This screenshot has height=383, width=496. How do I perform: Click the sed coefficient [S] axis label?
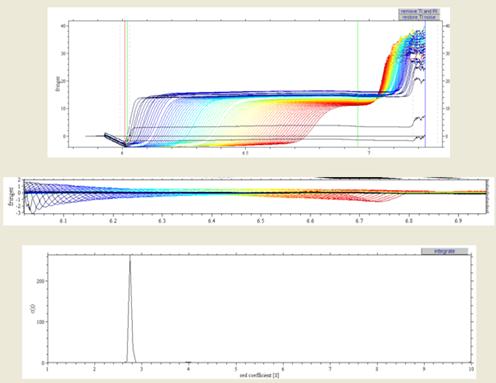pyautogui.click(x=259, y=375)
